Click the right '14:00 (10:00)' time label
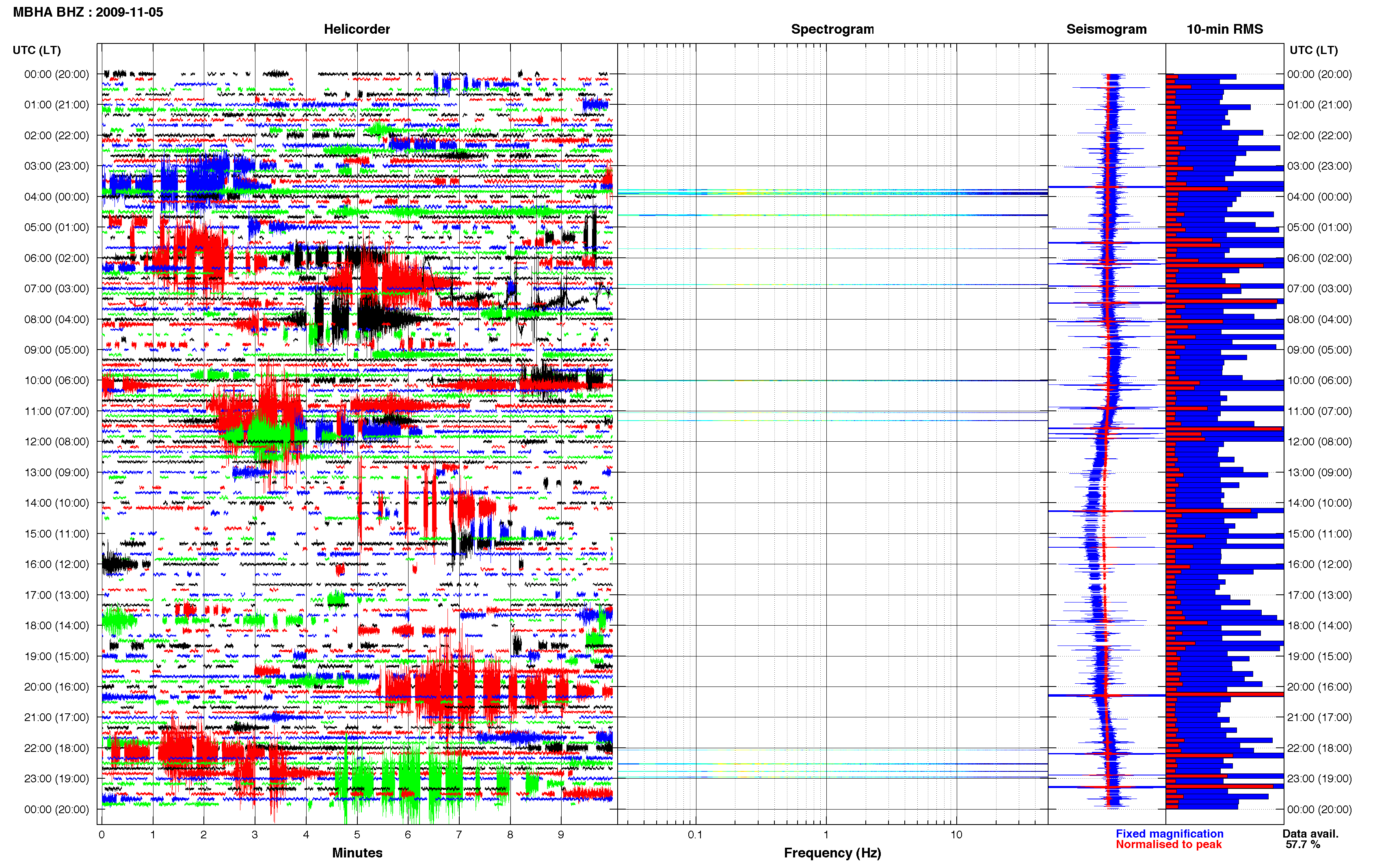 [x=1319, y=503]
